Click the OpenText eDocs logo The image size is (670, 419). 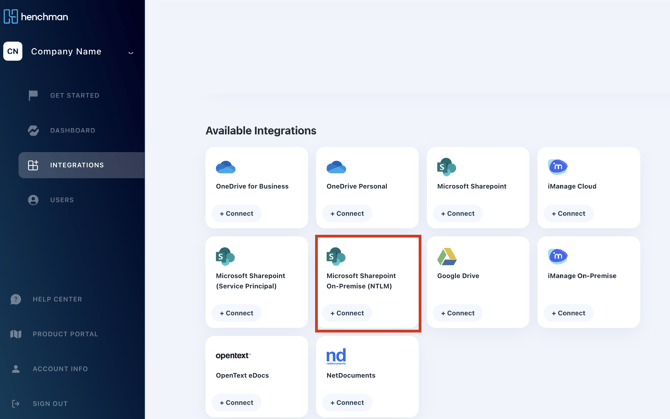(x=233, y=356)
